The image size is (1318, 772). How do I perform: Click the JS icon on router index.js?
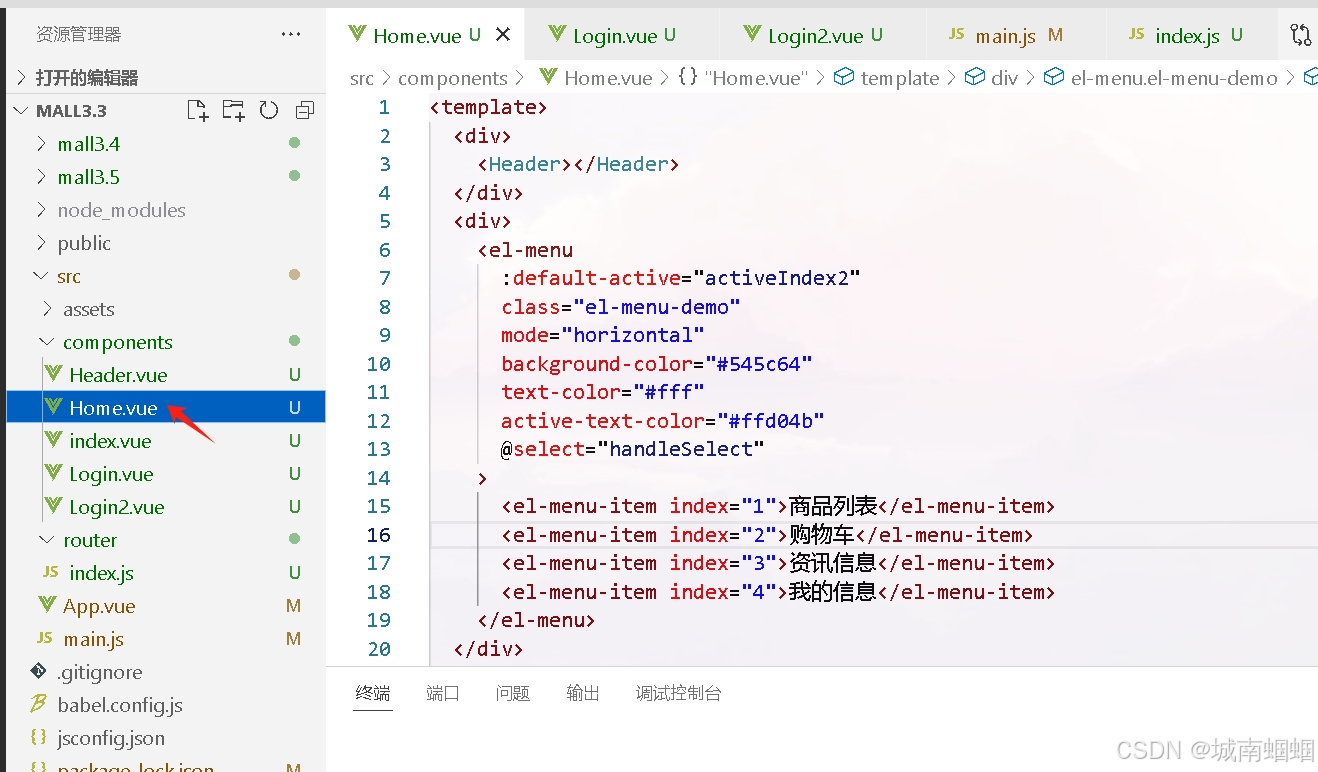(50, 572)
